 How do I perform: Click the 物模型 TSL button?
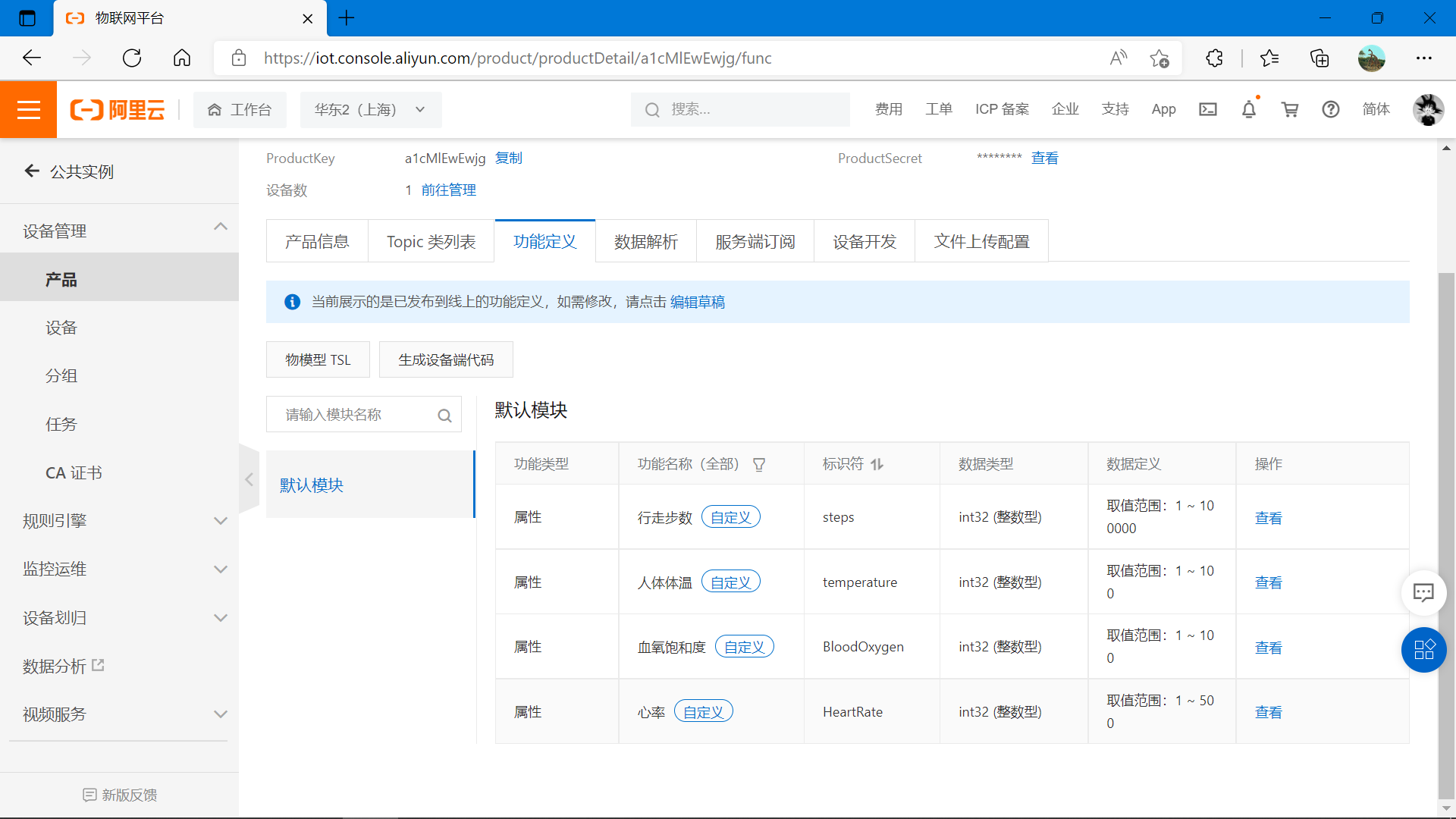click(318, 359)
